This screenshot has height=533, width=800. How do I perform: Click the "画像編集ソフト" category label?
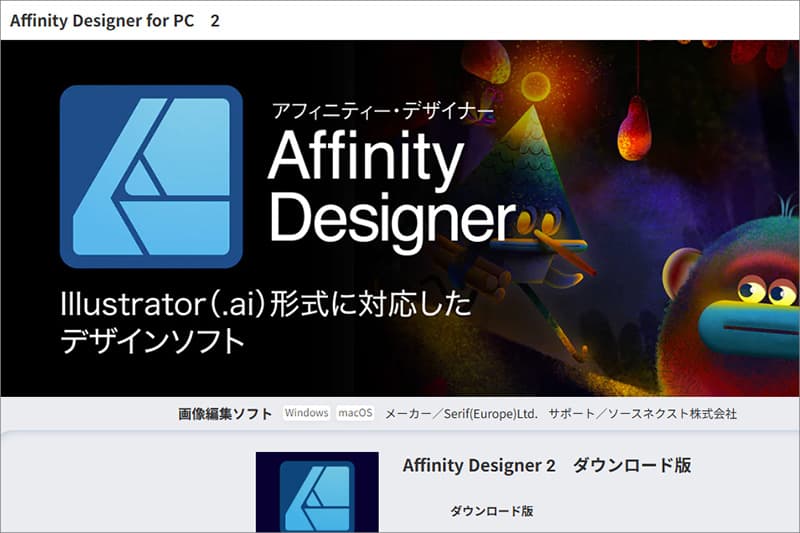click(224, 414)
